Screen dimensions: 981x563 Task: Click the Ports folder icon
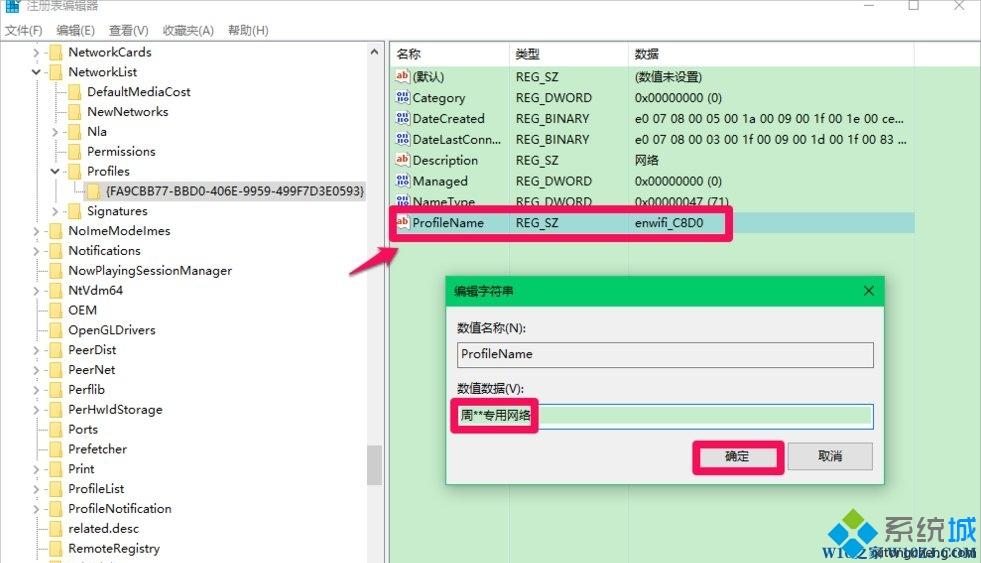tap(56, 430)
